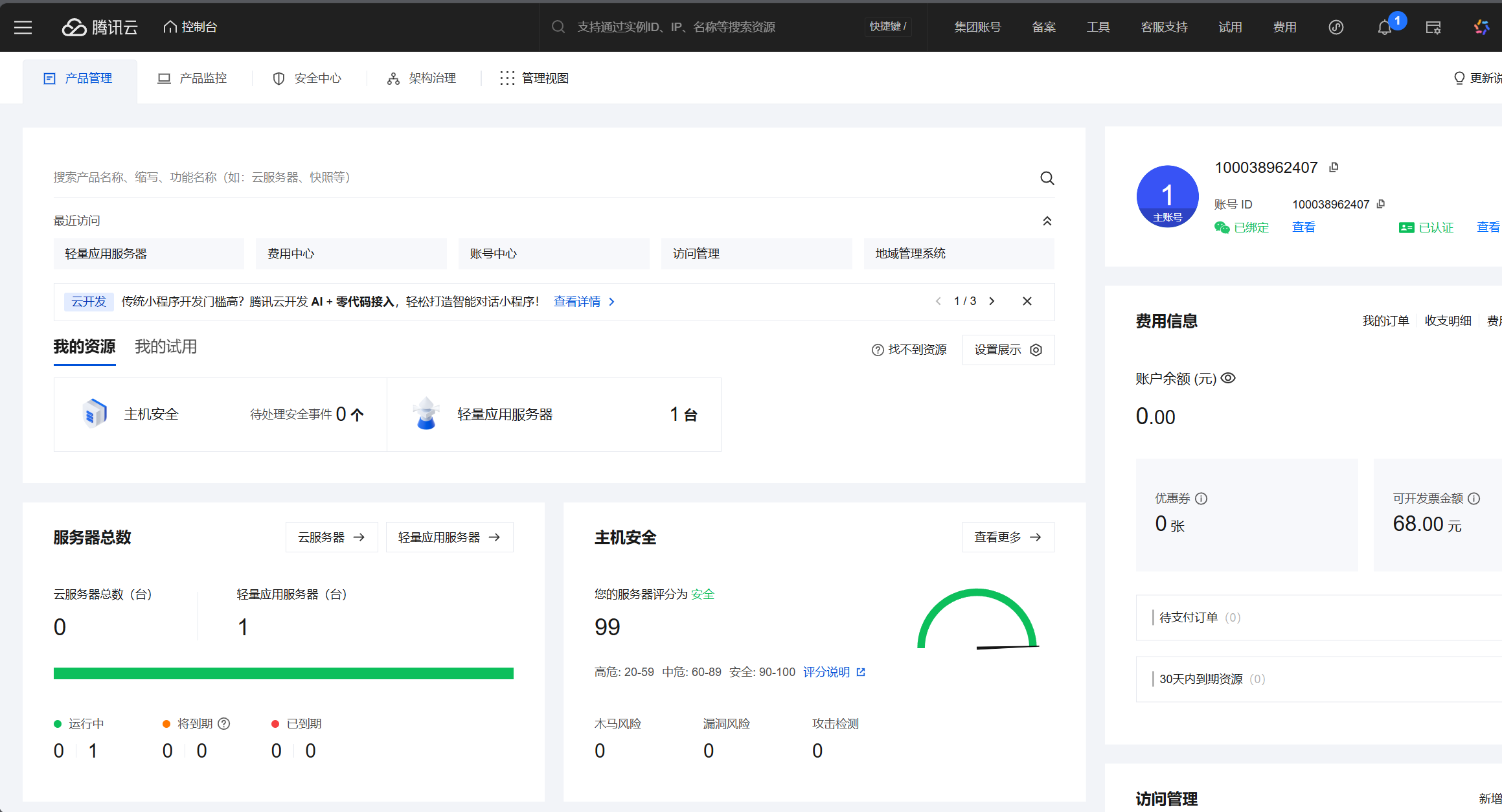The image size is (1502, 812).
Task: Click the Tencent Cloud logo
Action: [100, 27]
